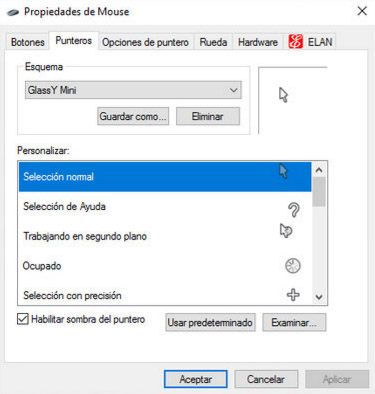Click the mouse icon in the title bar
375x394 pixels.
point(13,12)
